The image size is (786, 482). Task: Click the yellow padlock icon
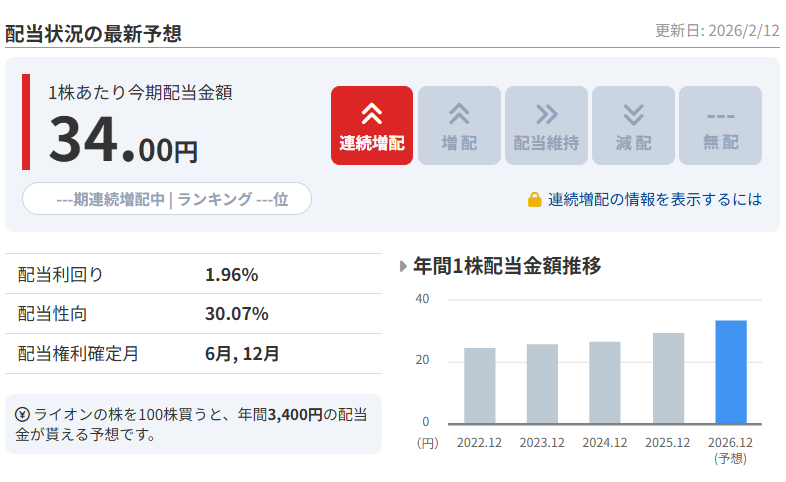click(535, 199)
